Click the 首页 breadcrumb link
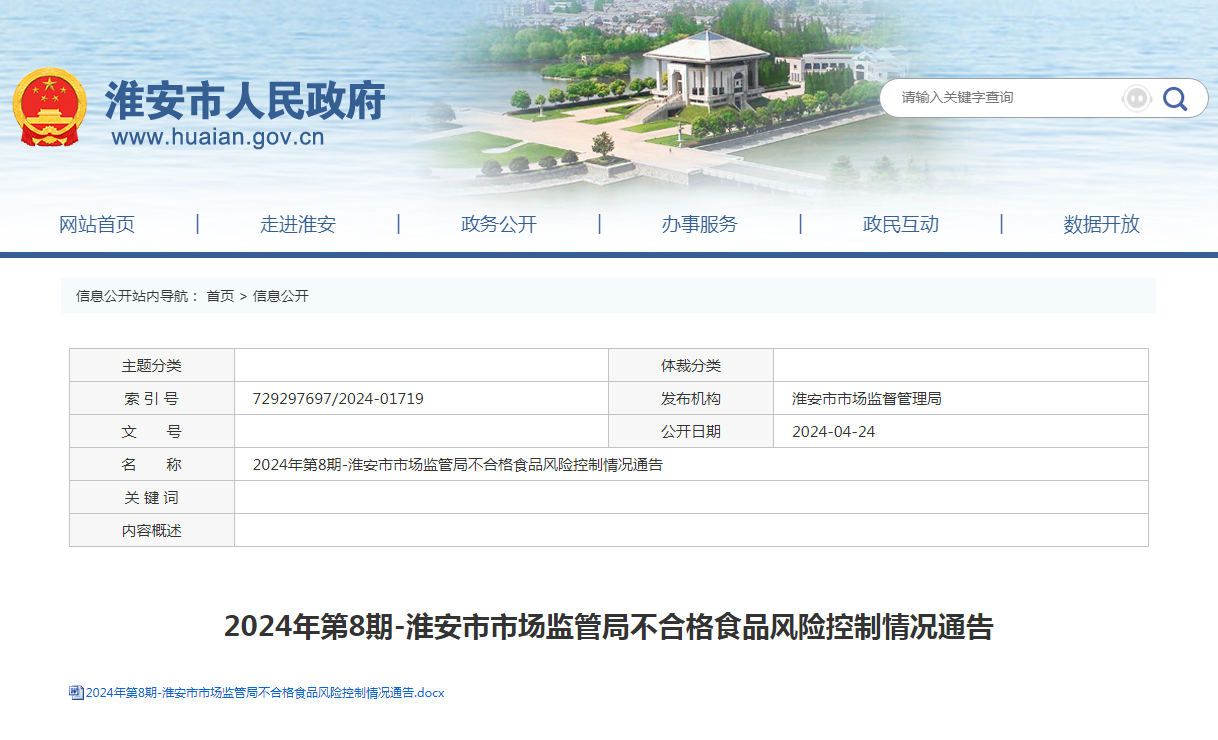This screenshot has height=740, width=1218. [220, 296]
